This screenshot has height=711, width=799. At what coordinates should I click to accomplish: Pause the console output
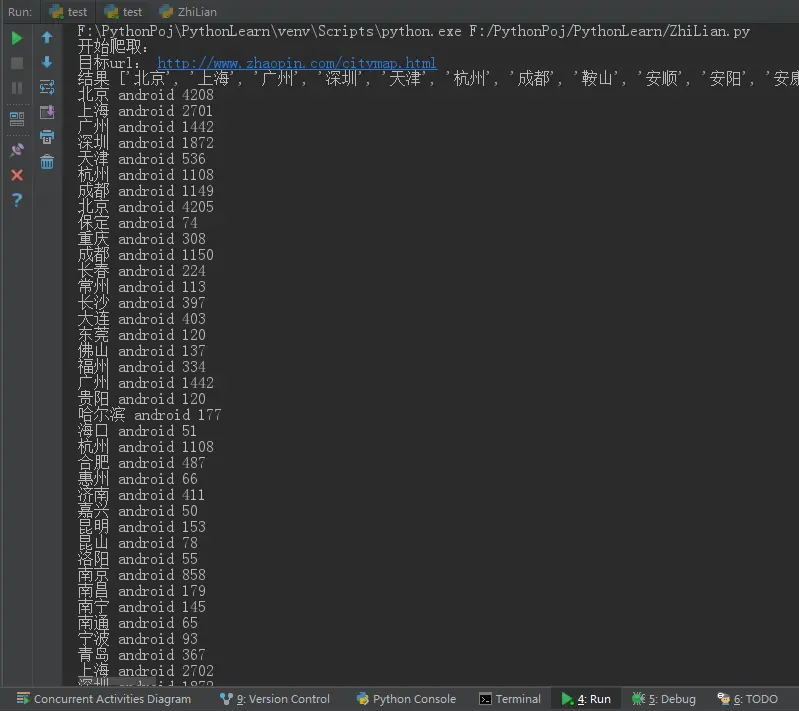17,88
